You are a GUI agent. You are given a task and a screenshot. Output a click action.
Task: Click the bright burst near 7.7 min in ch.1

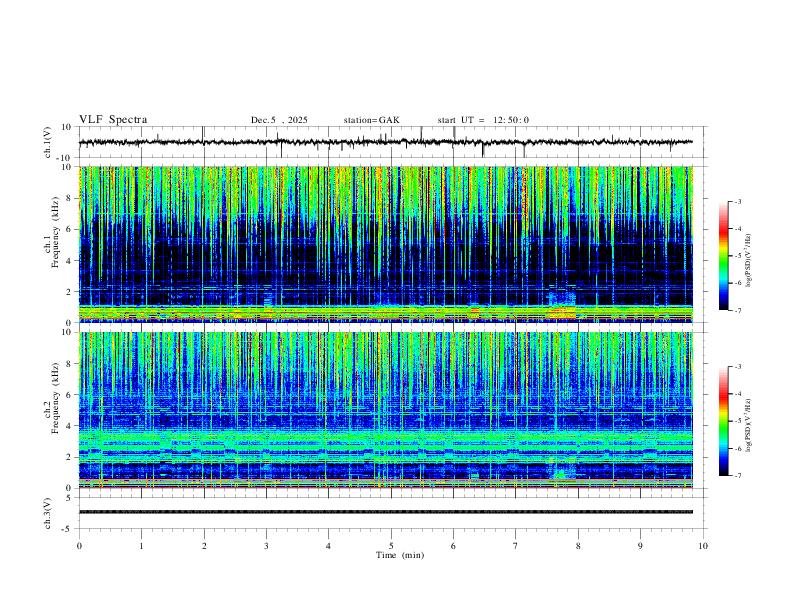[562, 305]
